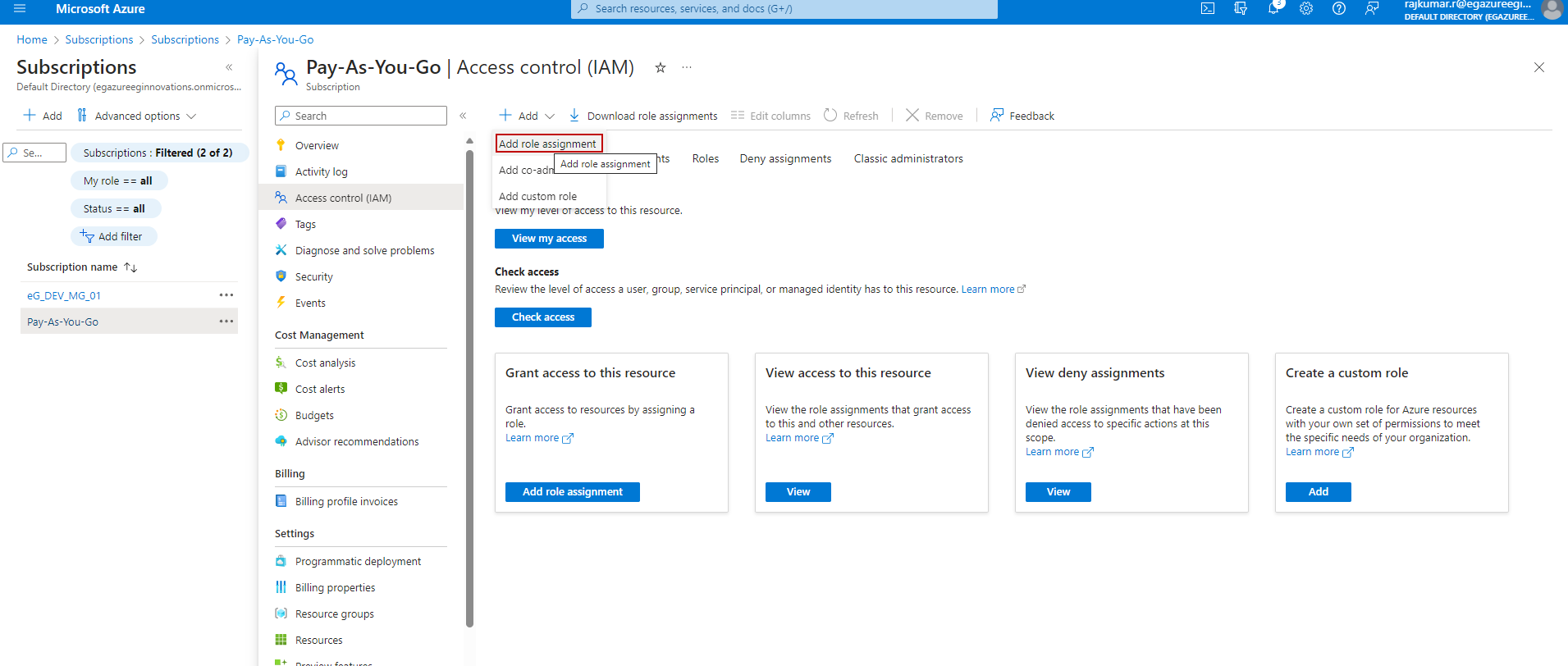Open Budgets
The height and width of the screenshot is (666, 1568).
coord(314,415)
